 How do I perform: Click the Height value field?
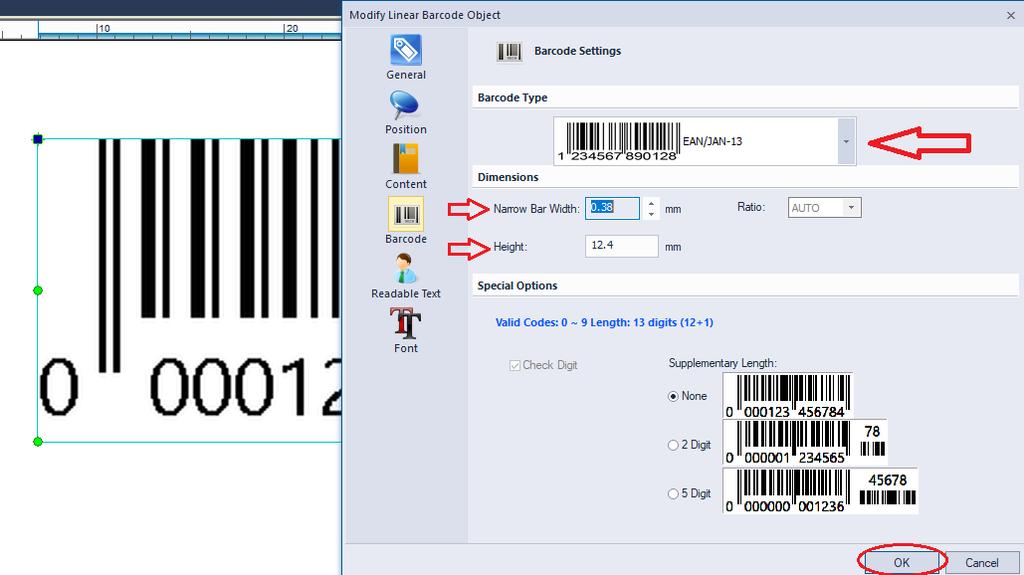621,246
